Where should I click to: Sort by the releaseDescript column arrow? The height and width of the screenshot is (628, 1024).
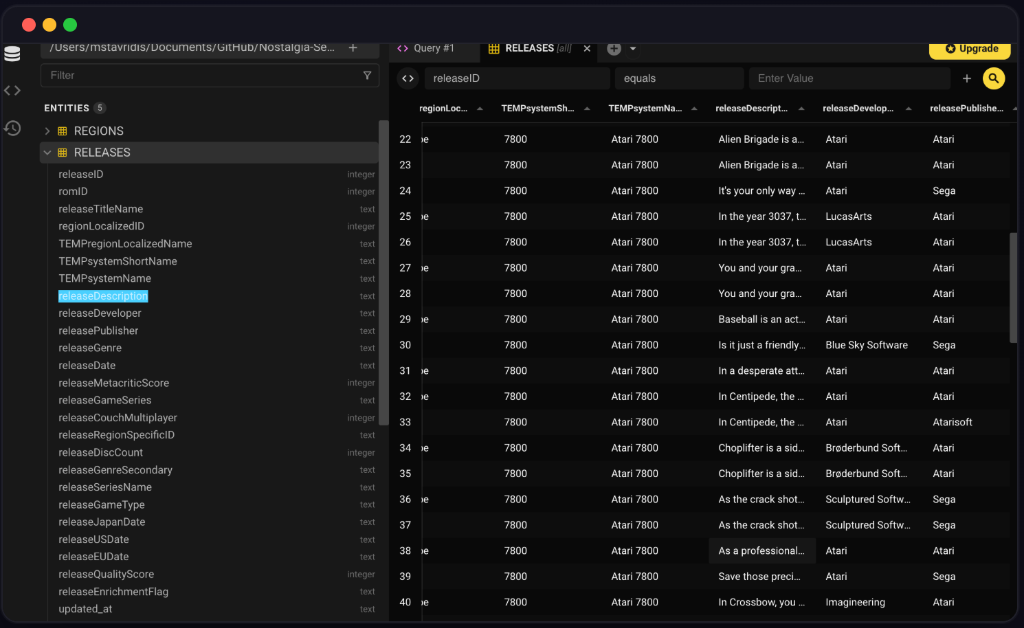(801, 108)
